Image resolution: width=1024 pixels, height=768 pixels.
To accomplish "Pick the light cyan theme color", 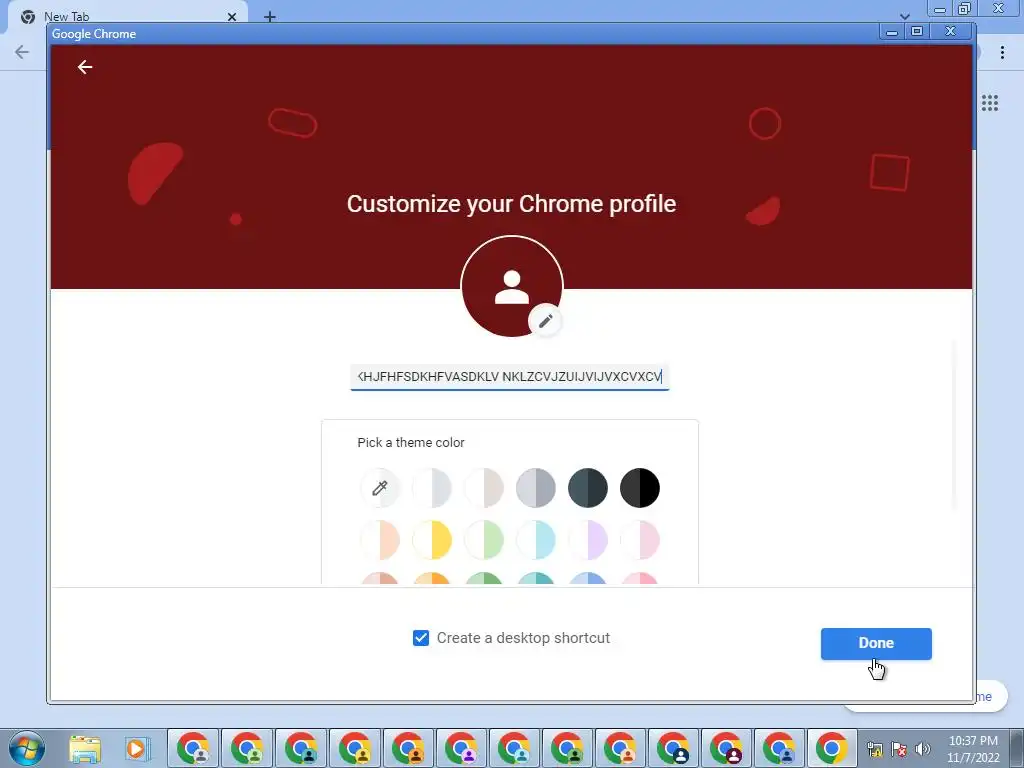I will click(x=536, y=540).
